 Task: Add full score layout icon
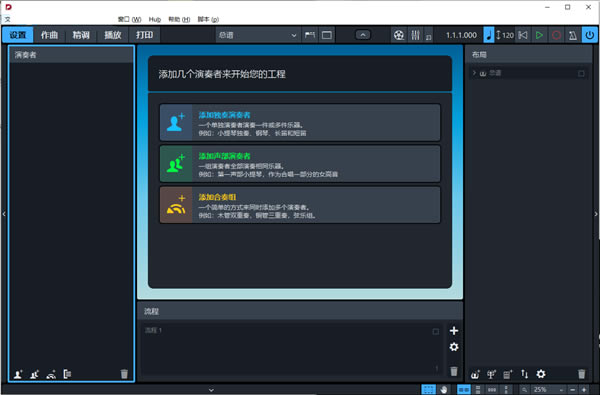475,374
